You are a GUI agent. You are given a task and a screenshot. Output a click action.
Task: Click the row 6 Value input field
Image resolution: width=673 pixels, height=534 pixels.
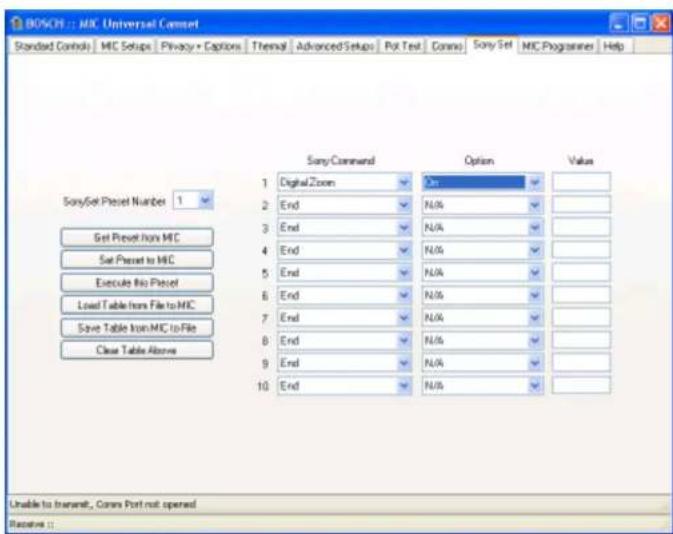click(x=581, y=295)
